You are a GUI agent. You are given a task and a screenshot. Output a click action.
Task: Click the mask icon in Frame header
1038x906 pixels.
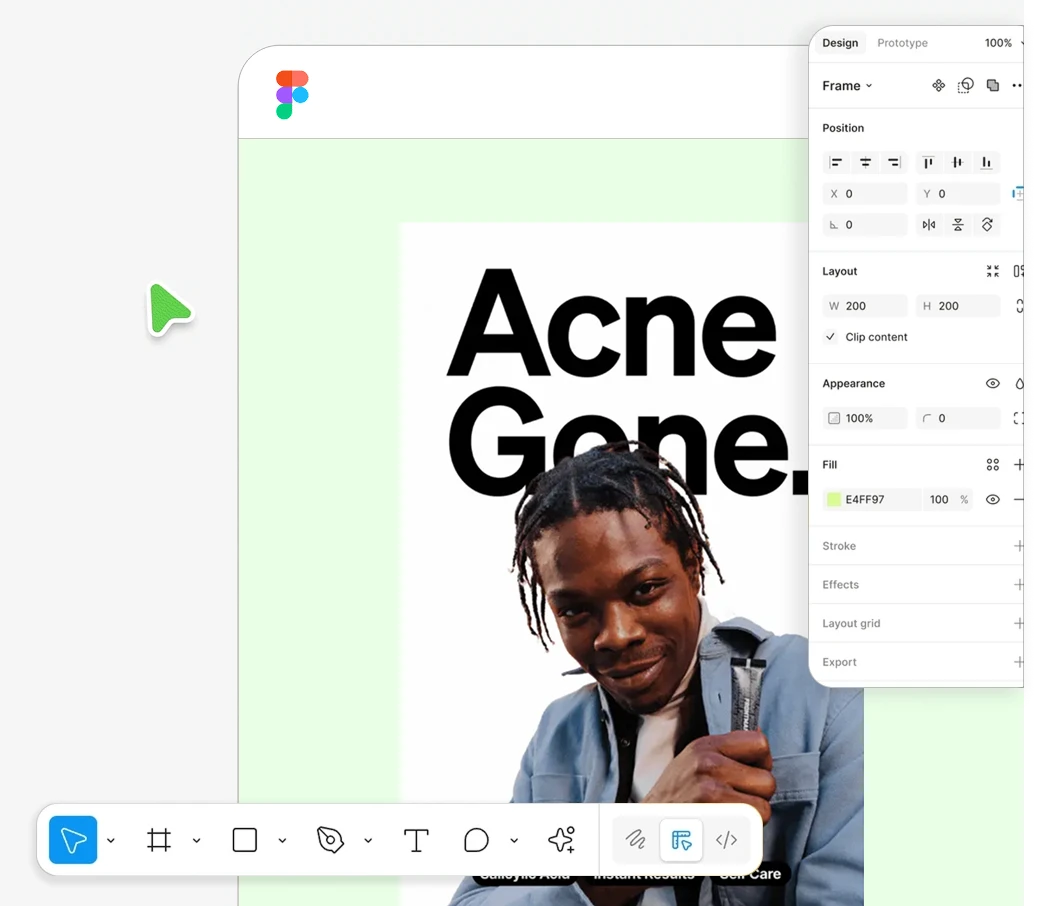tap(965, 85)
